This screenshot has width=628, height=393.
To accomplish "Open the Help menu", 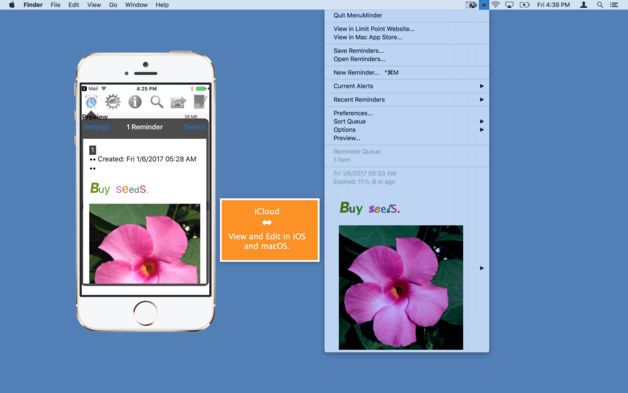I will 162,5.
